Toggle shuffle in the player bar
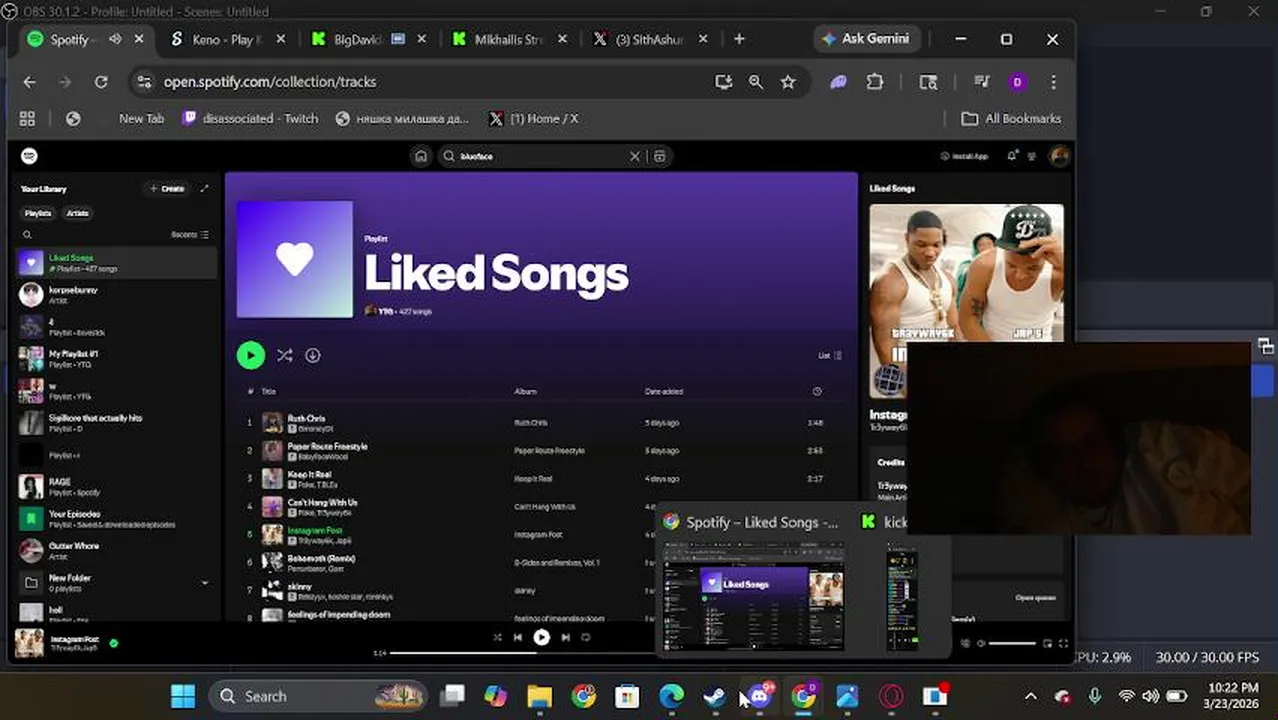The width and height of the screenshot is (1278, 720). point(497,637)
